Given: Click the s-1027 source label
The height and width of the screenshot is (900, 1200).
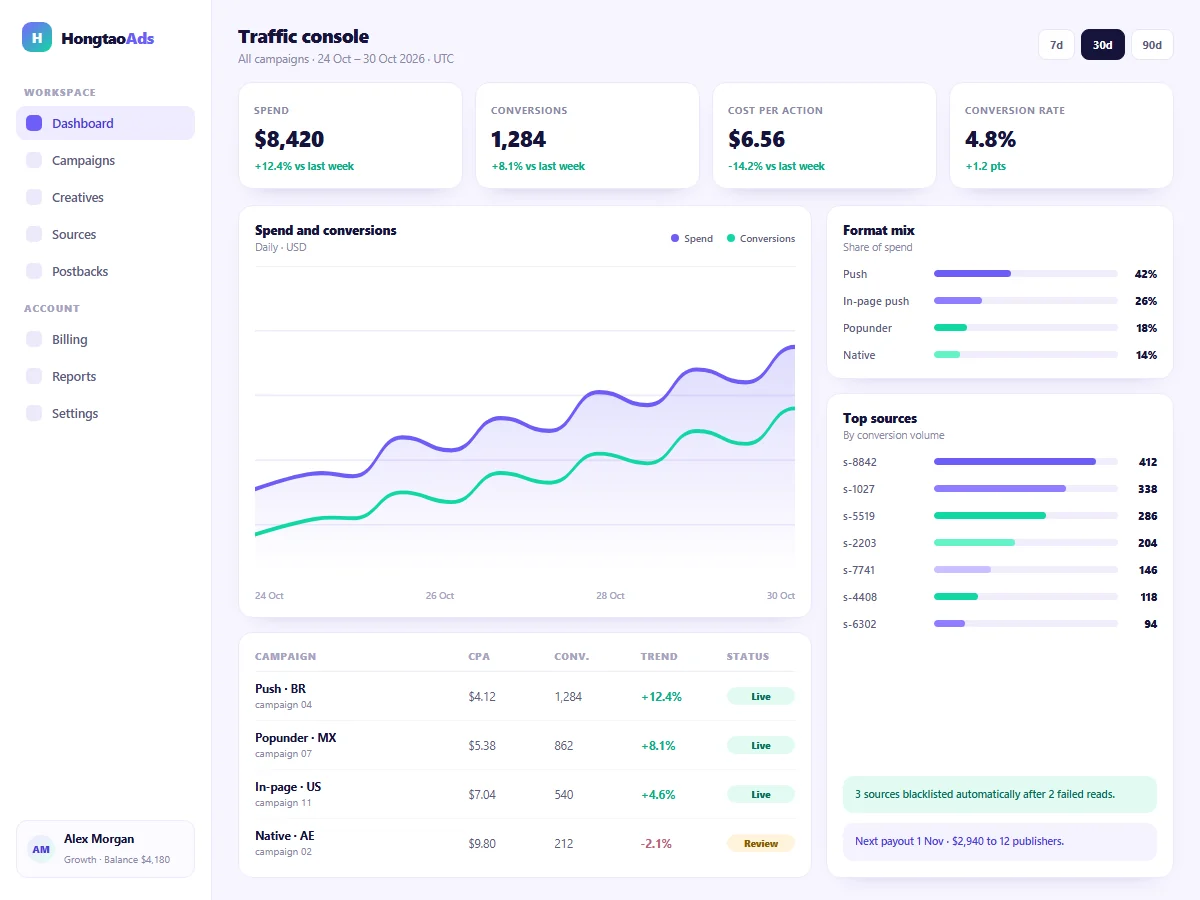Looking at the screenshot, I should 860,489.
